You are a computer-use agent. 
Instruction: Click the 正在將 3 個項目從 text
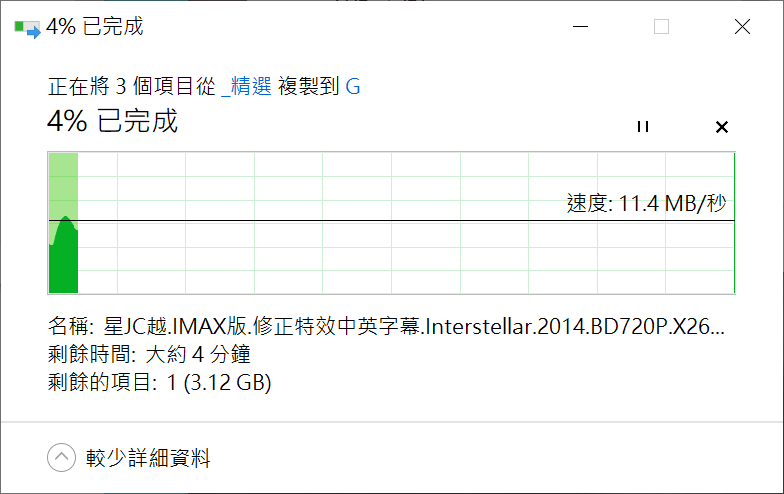tap(131, 87)
